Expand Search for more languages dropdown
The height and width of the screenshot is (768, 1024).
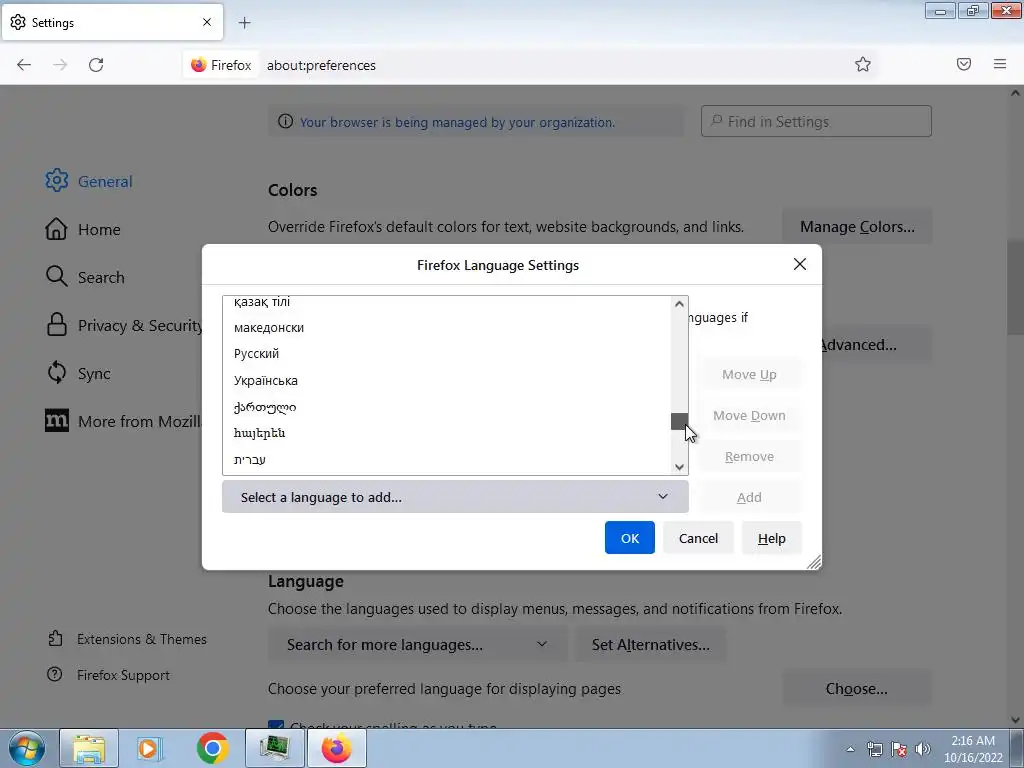click(x=417, y=645)
